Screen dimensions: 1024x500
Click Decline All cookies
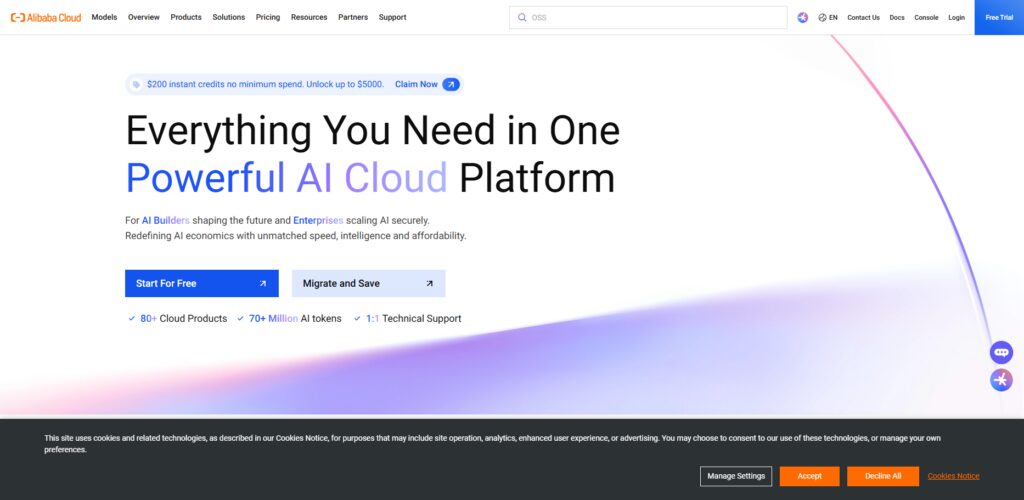pyautogui.click(x=883, y=477)
